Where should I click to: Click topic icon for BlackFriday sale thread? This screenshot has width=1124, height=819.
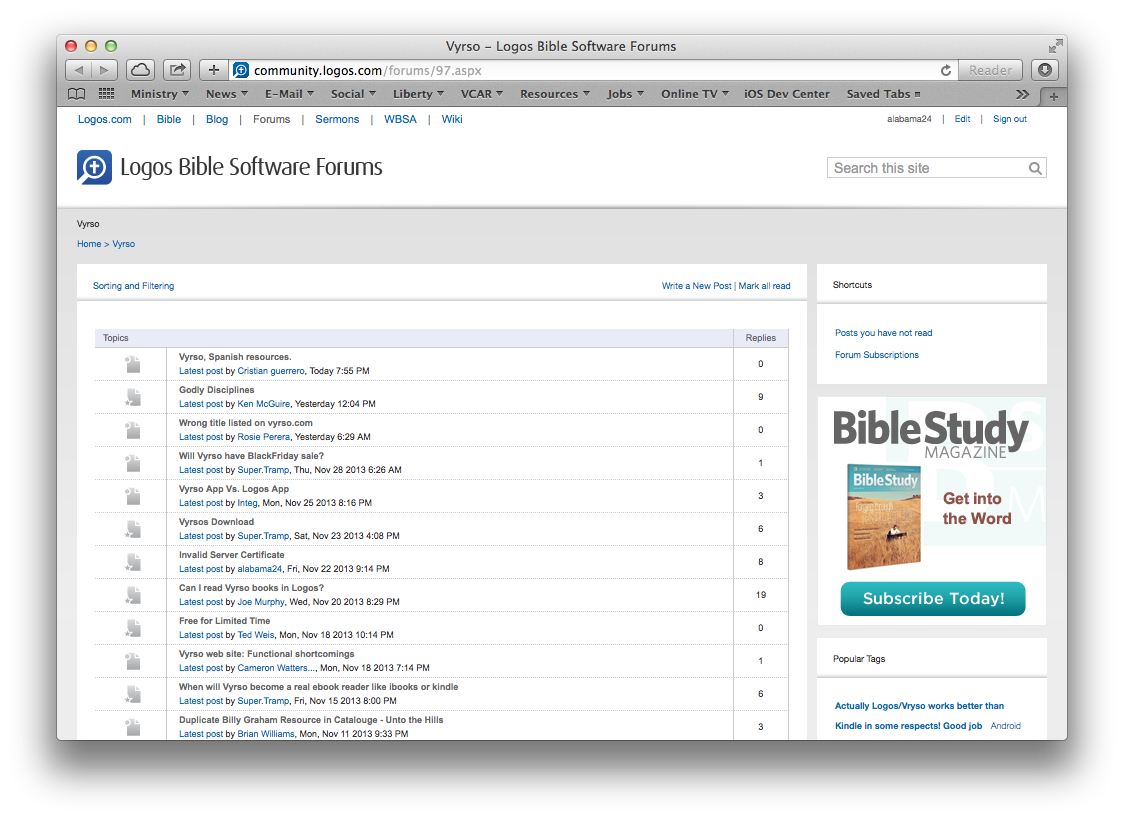pos(133,463)
